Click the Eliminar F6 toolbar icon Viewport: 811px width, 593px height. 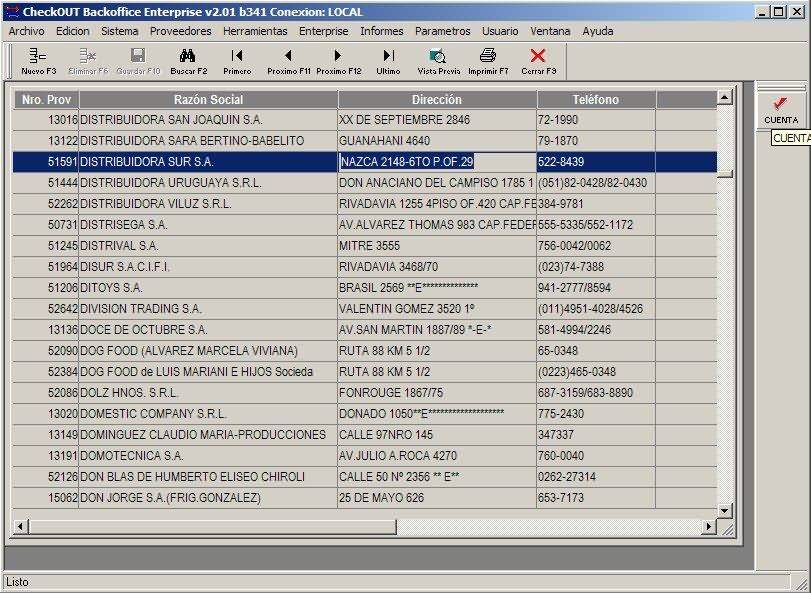(x=88, y=62)
